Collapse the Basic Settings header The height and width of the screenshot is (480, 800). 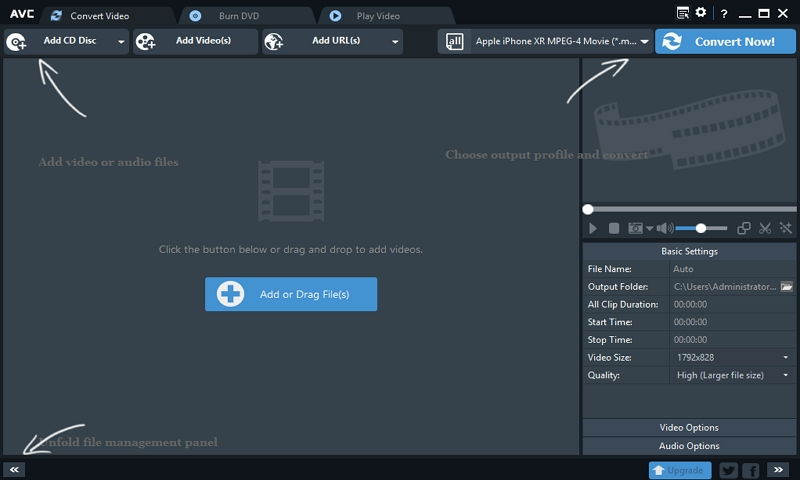(689, 251)
